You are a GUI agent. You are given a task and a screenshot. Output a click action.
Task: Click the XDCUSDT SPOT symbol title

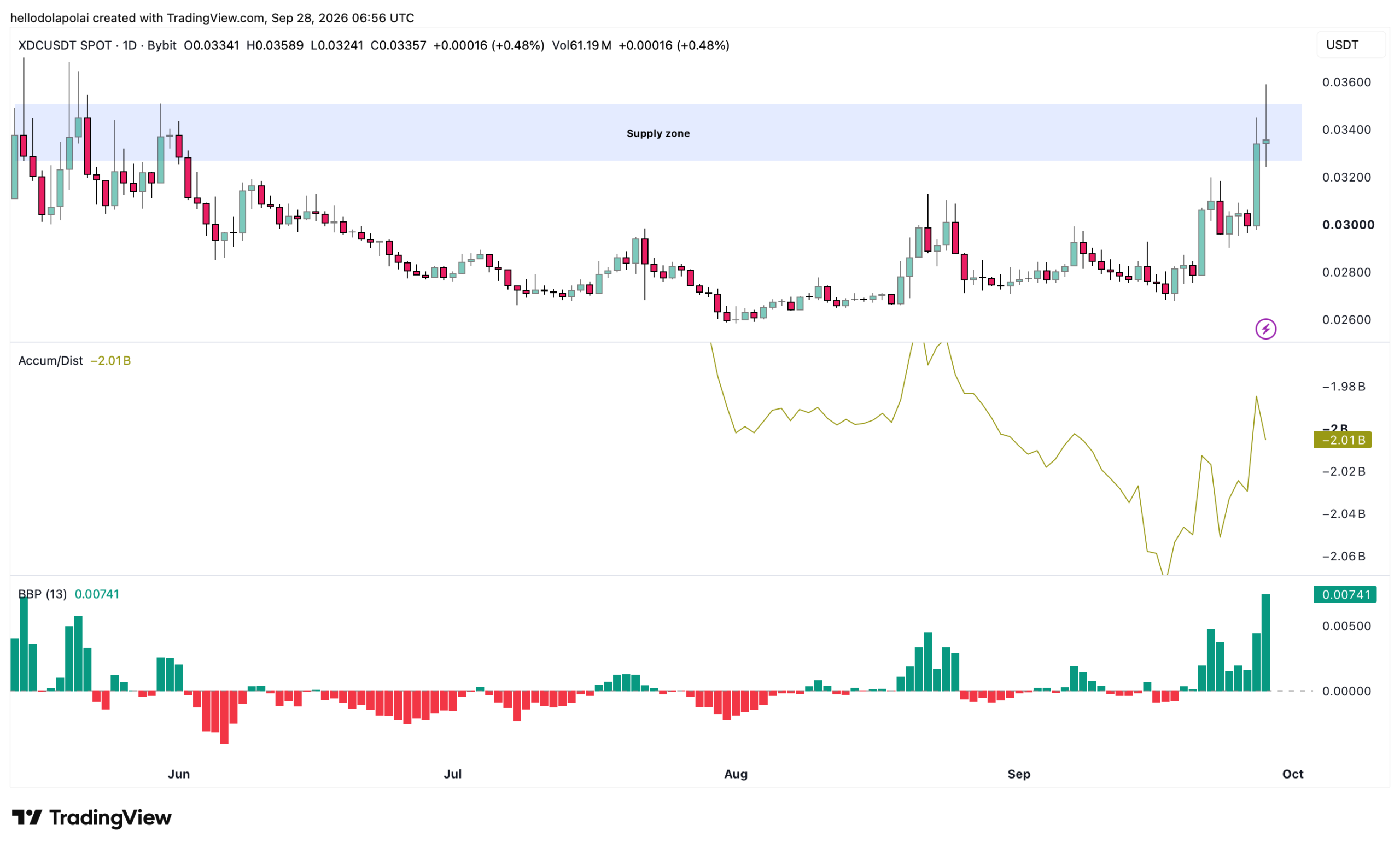65,45
